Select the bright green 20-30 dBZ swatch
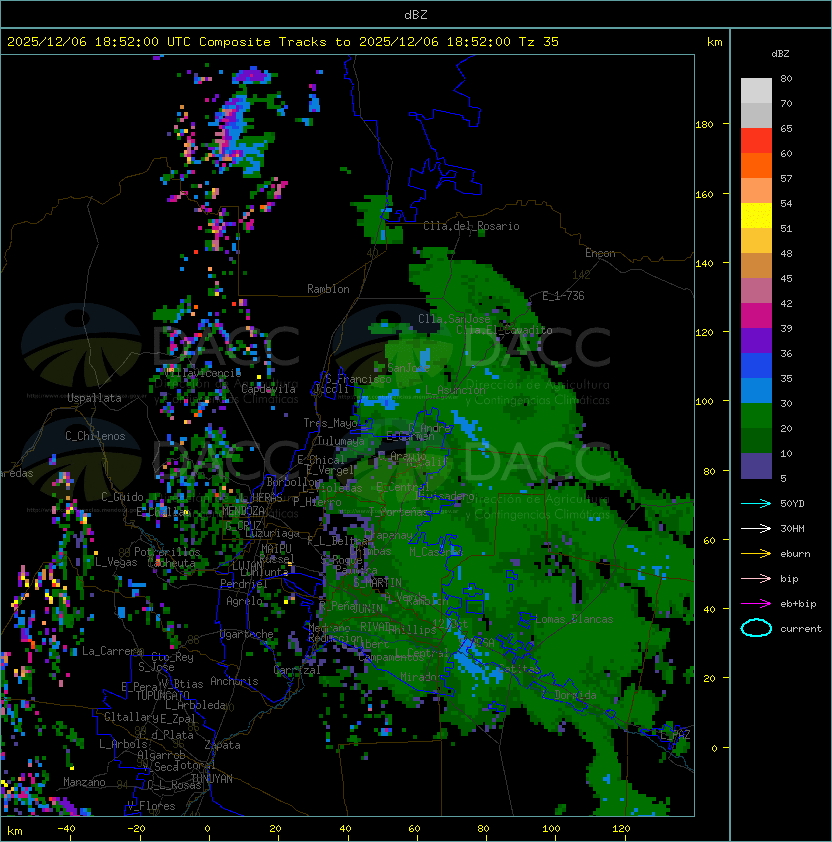This screenshot has height=842, width=832. pyautogui.click(x=756, y=416)
